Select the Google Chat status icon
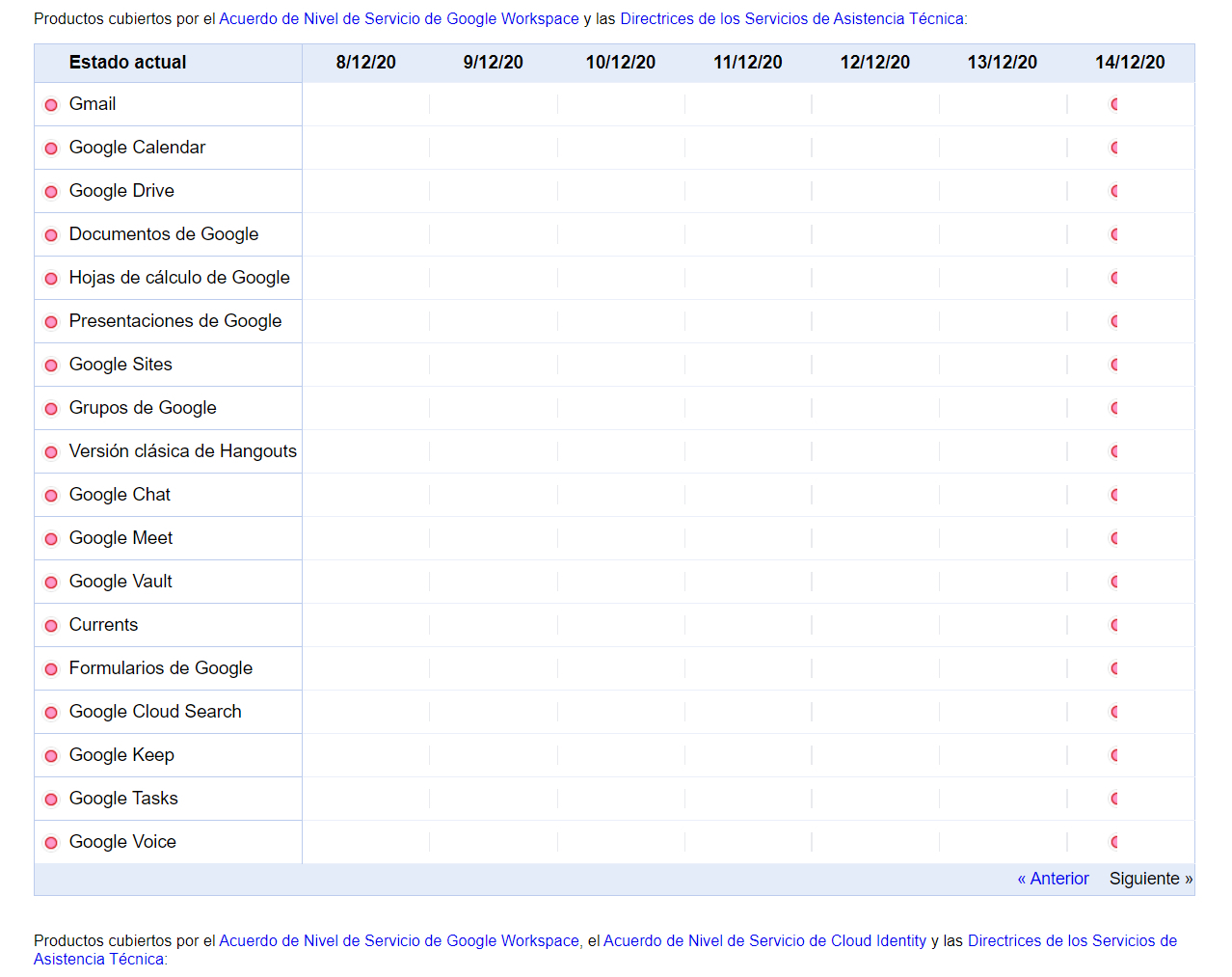Screen dimensions: 1232x977 [51, 495]
